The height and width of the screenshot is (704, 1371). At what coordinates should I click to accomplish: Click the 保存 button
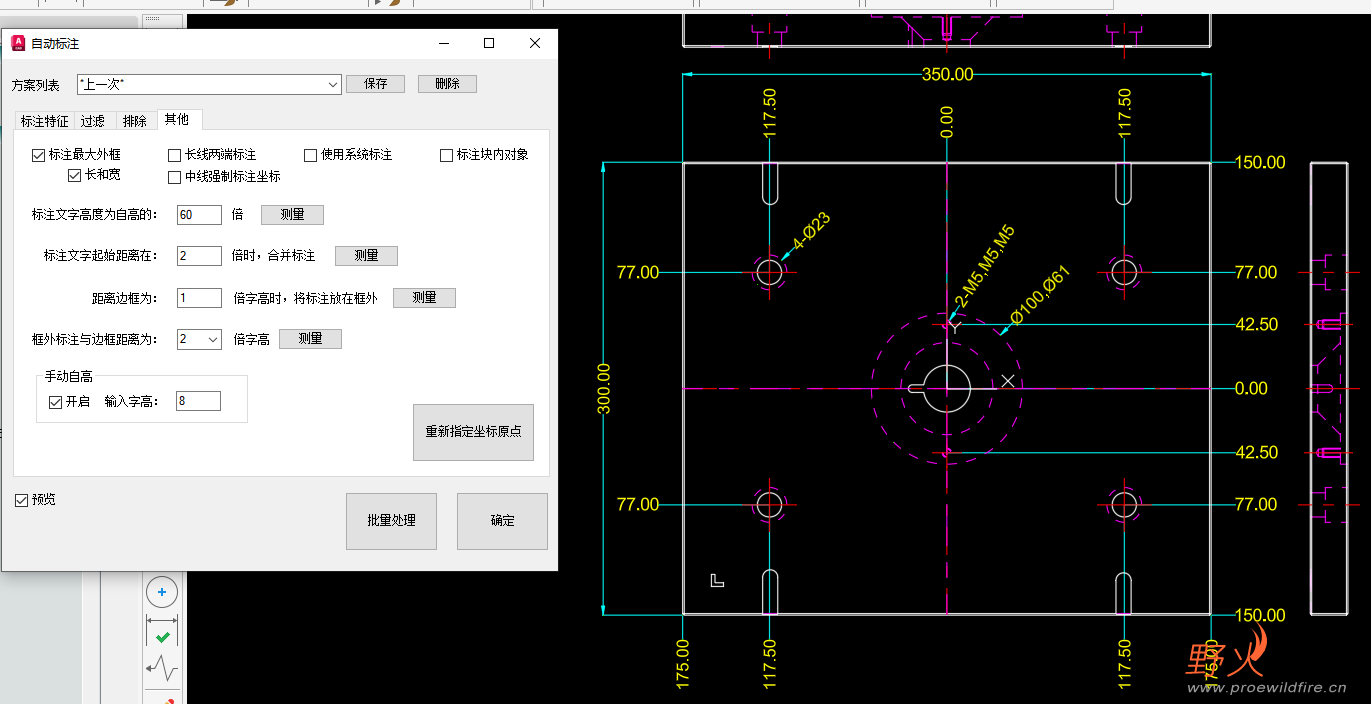tap(376, 84)
